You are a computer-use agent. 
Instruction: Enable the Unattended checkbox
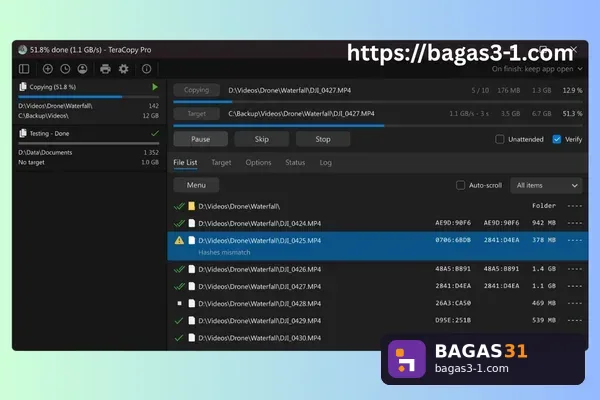coord(499,139)
